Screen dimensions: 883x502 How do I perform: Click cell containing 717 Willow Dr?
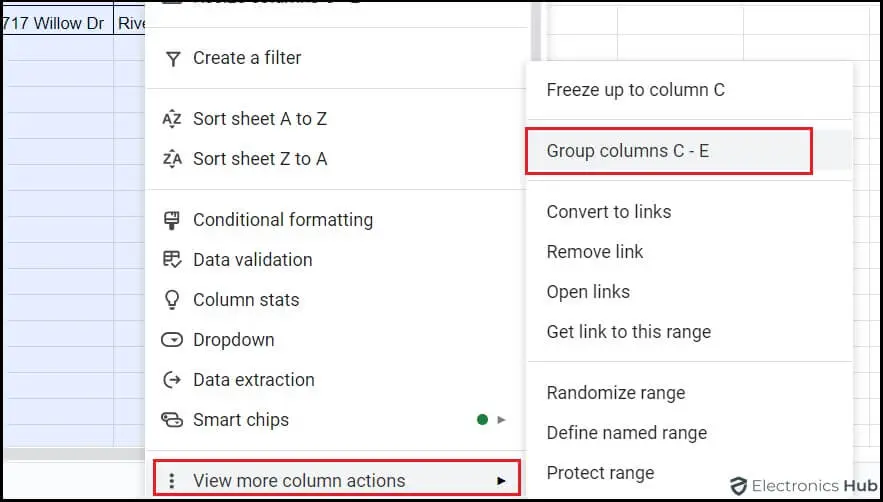pos(56,23)
